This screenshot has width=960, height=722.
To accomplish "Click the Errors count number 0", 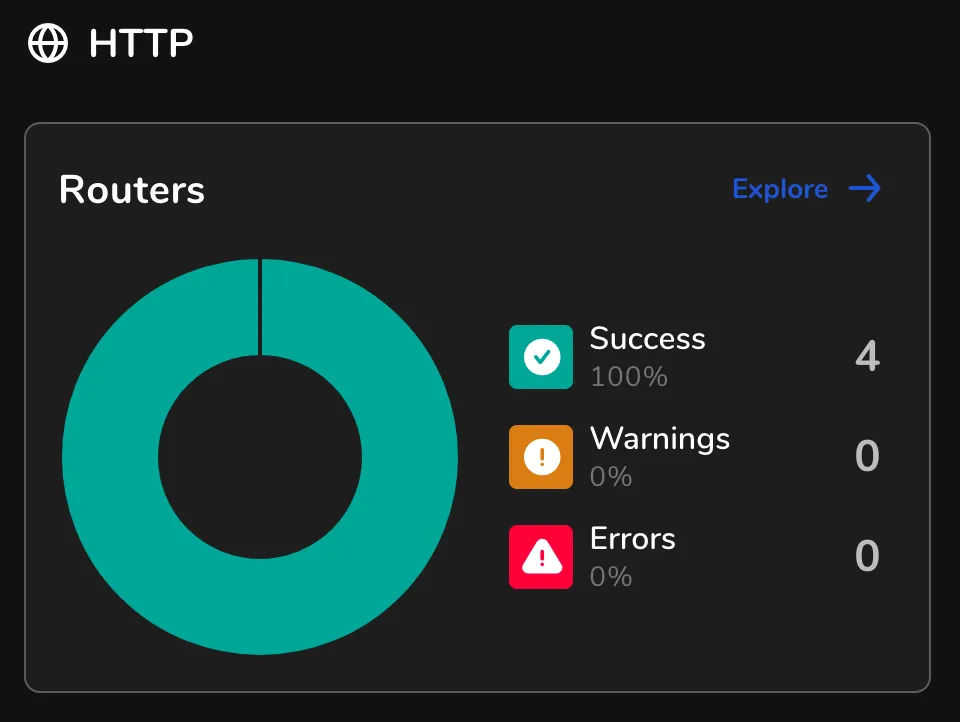I will (867, 557).
